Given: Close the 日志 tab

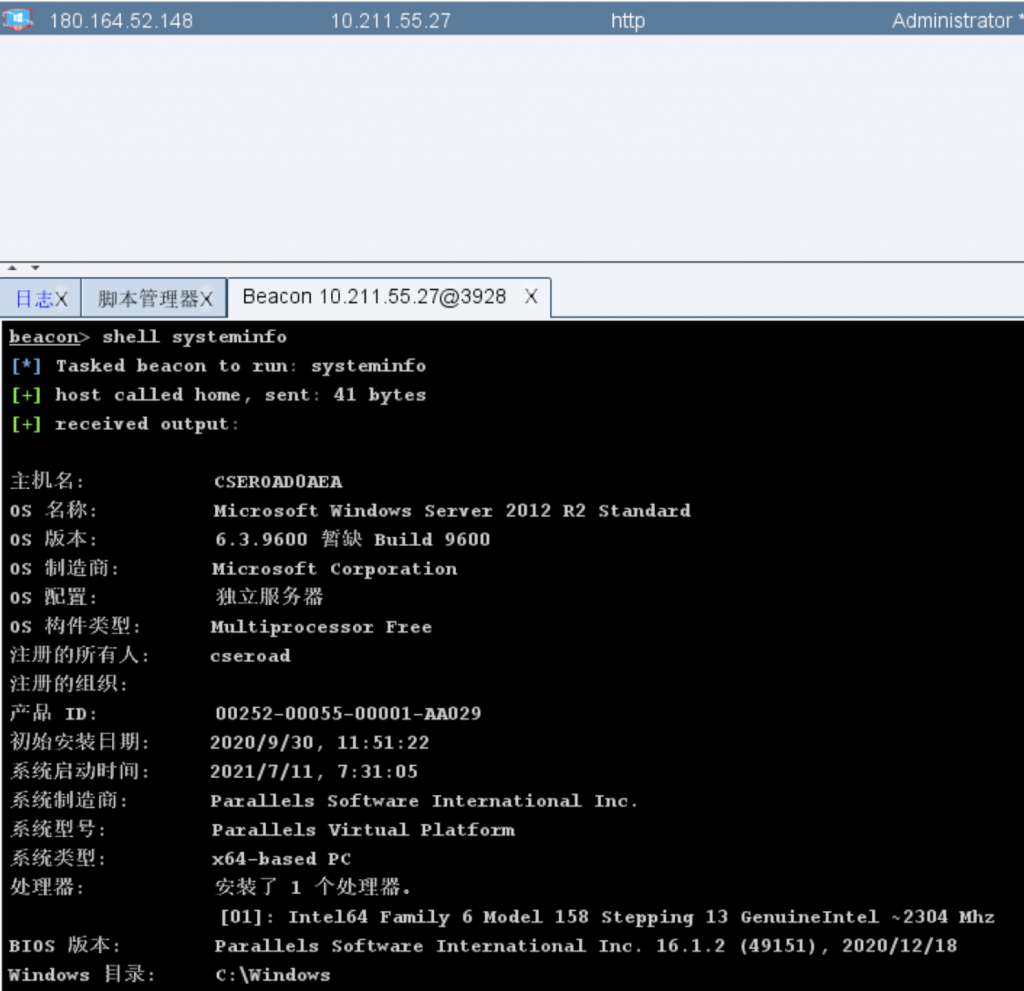Looking at the screenshot, I should coord(61,299).
